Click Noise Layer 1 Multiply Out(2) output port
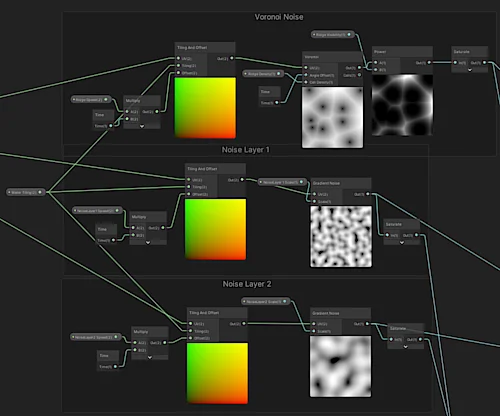 (x=163, y=228)
